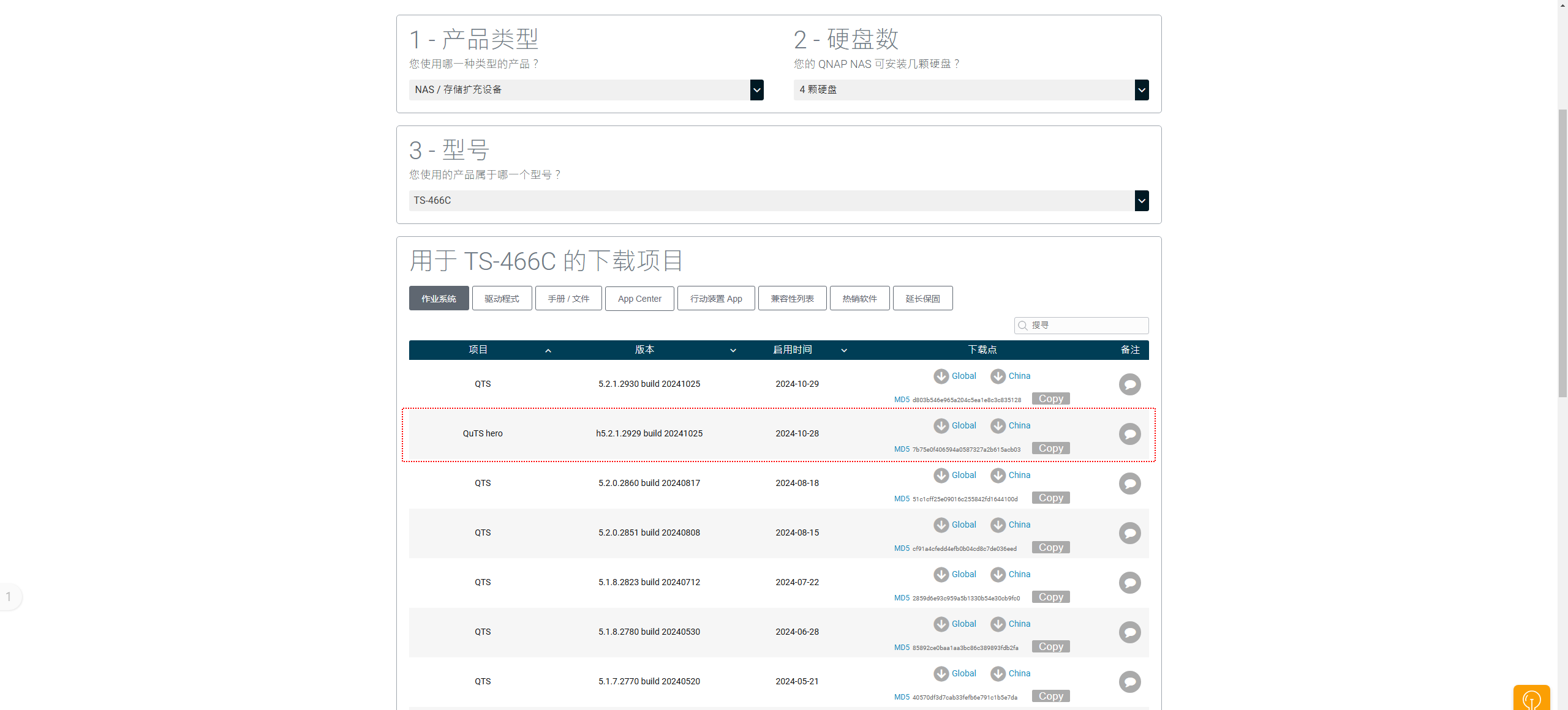
Task: Copy MD5 for QTS 5.1.8.2823
Action: click(x=1050, y=597)
